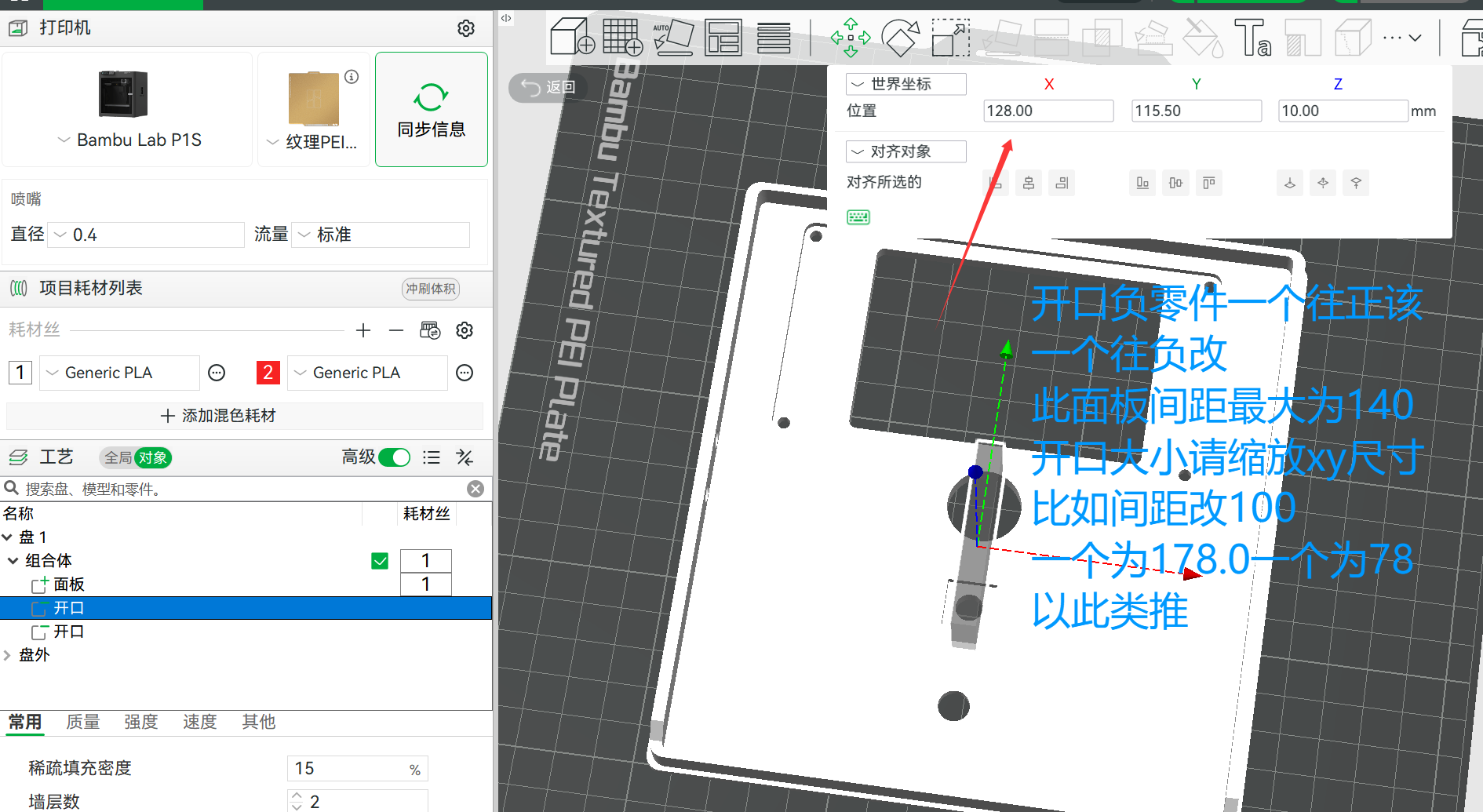Open the layer height lines icon
The height and width of the screenshot is (812, 1483).
tap(774, 38)
